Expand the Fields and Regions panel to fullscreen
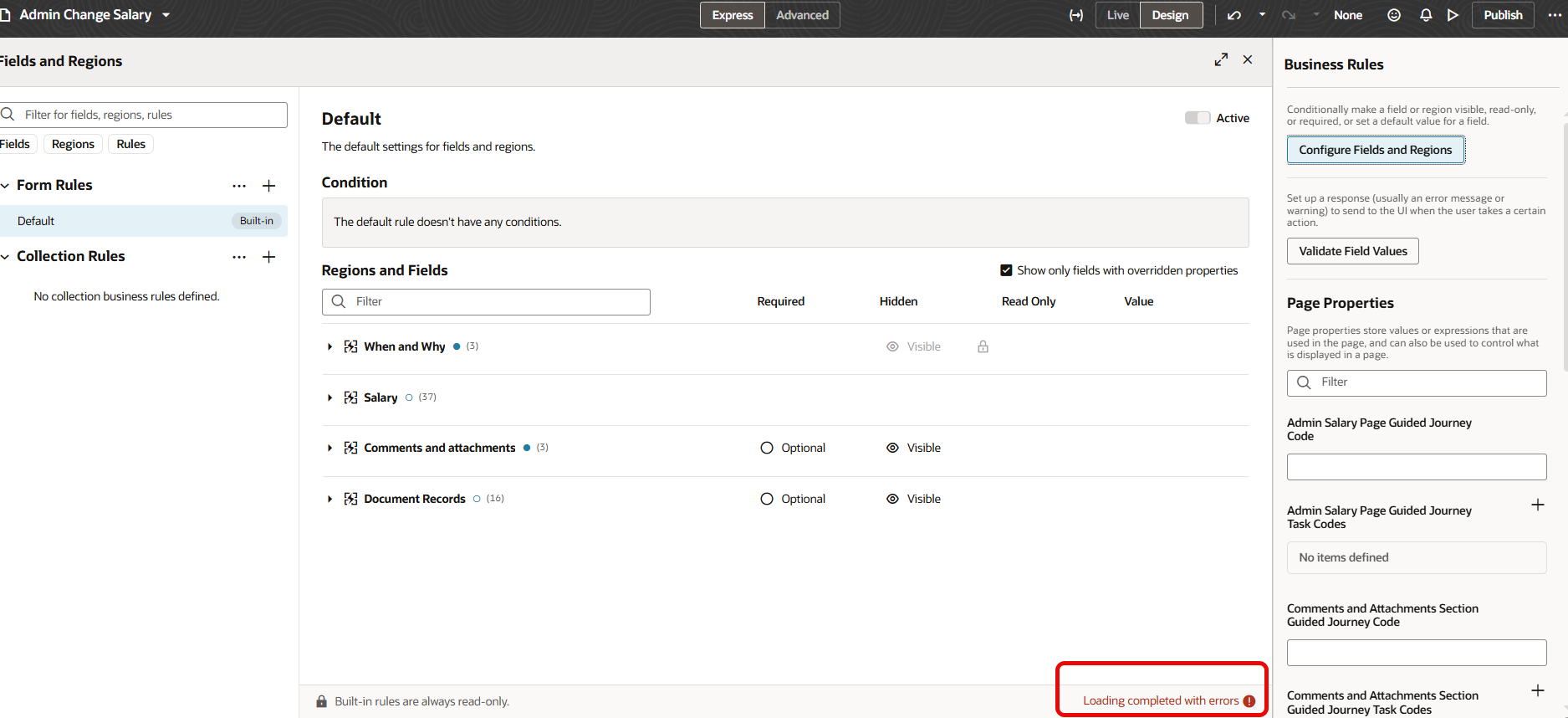The image size is (1568, 718). point(1222,59)
